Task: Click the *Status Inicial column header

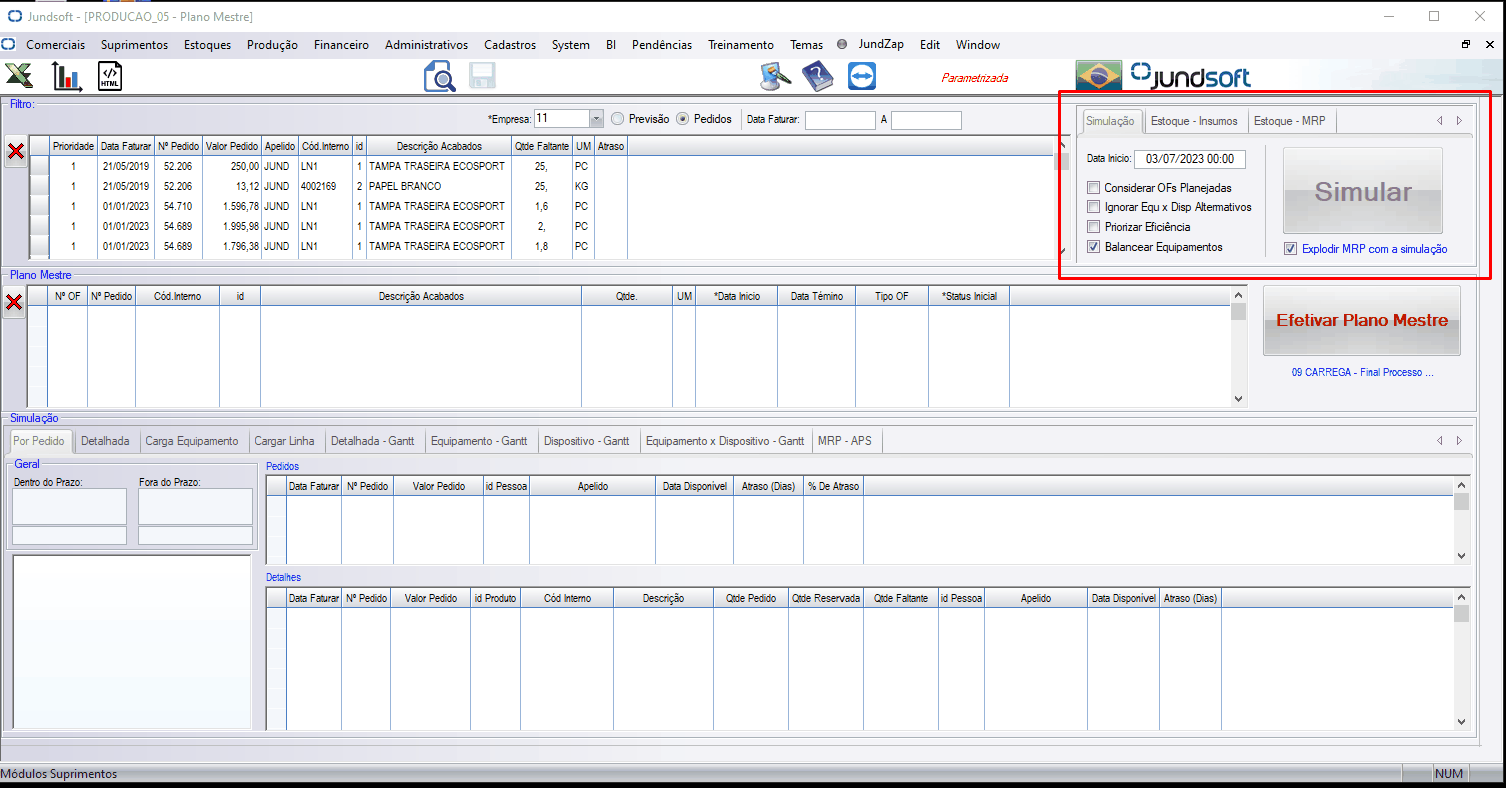Action: 969,296
